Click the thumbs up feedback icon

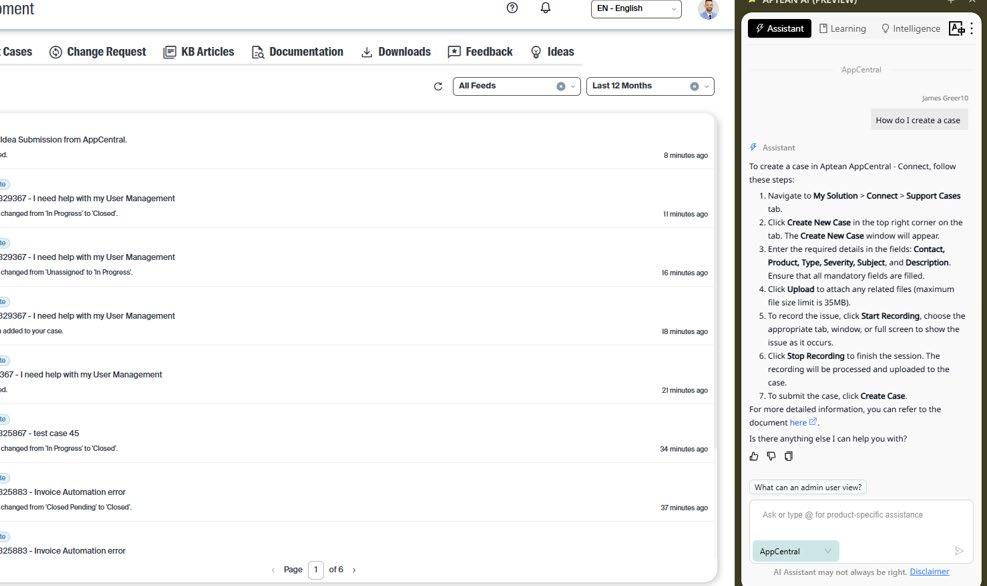pyautogui.click(x=754, y=456)
